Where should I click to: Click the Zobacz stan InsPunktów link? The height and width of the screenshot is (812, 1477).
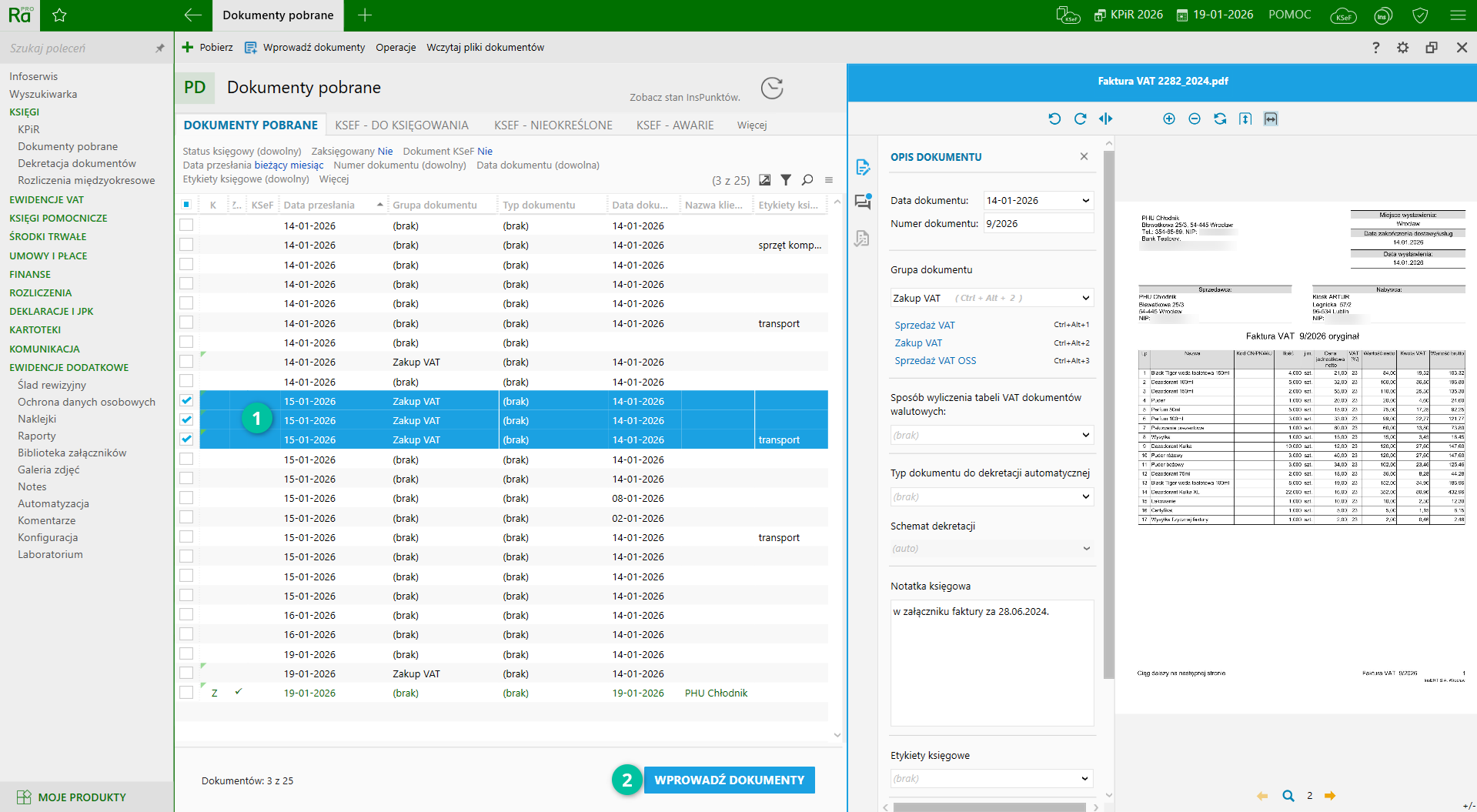pos(684,98)
